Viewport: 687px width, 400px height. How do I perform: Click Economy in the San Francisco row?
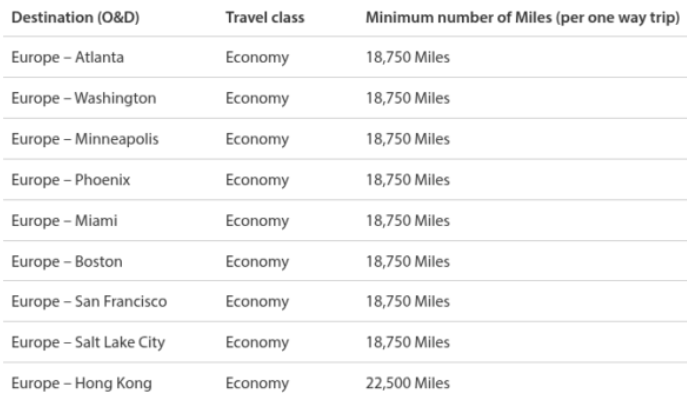[x=257, y=302]
